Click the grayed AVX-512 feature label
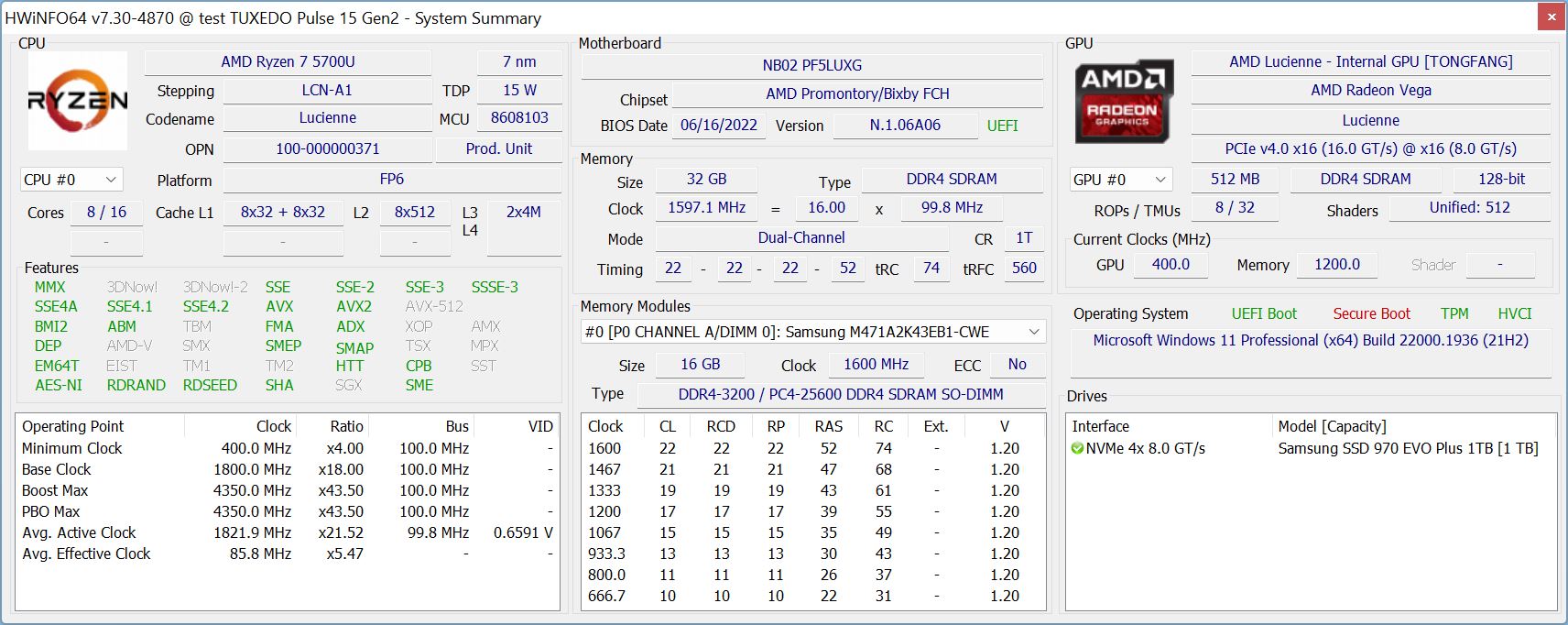This screenshot has width=1568, height=625. [x=434, y=307]
